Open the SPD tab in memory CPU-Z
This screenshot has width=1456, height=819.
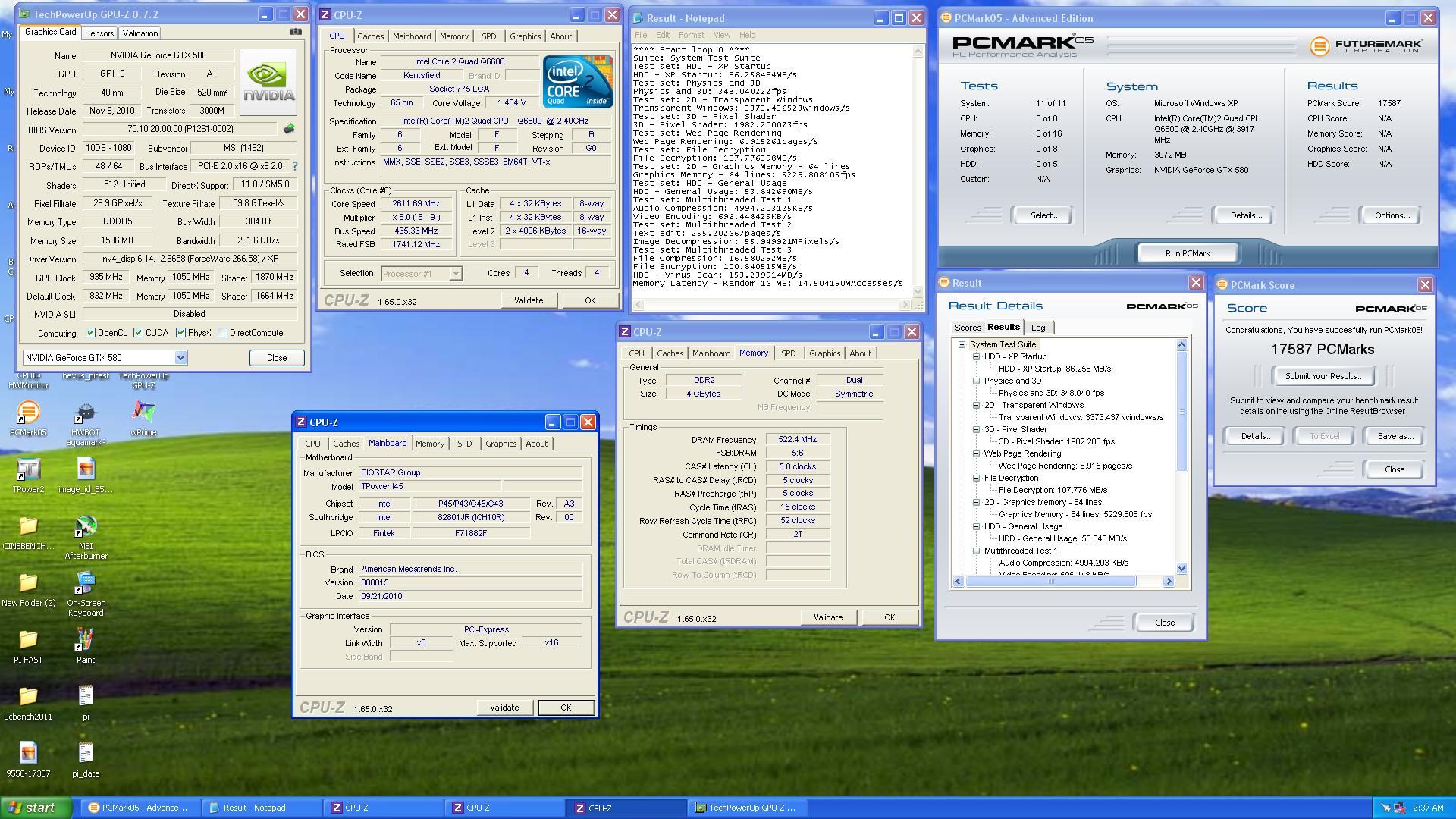pos(789,353)
